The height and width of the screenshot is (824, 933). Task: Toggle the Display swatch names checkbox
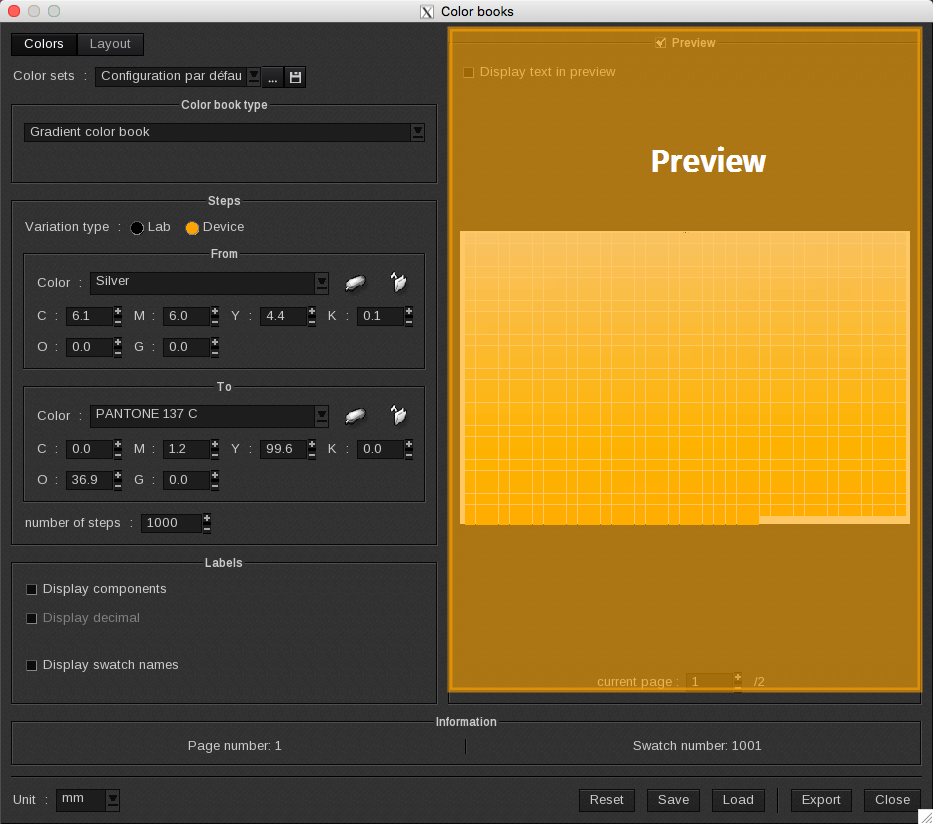pos(32,666)
